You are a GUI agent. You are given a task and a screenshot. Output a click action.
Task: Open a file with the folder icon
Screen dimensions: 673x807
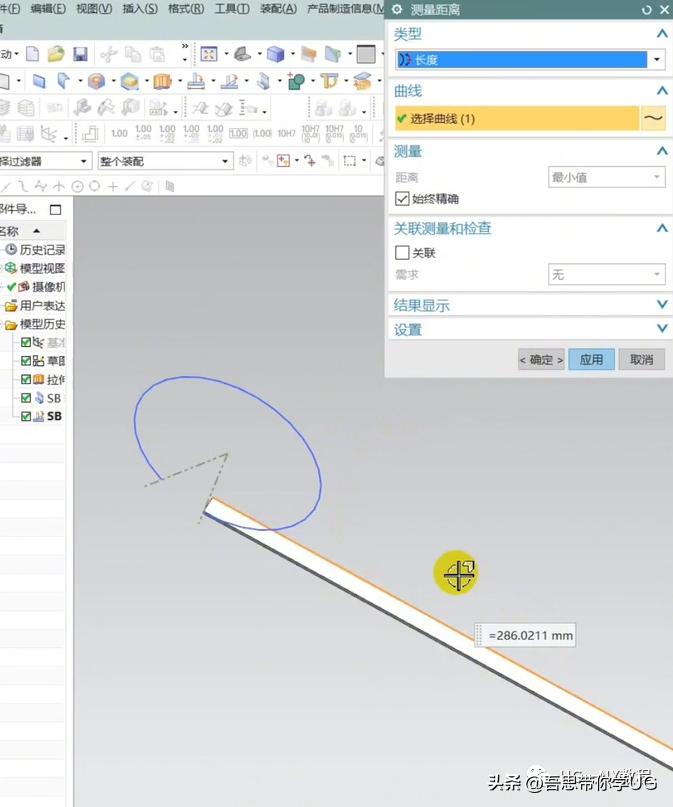pyautogui.click(x=56, y=54)
